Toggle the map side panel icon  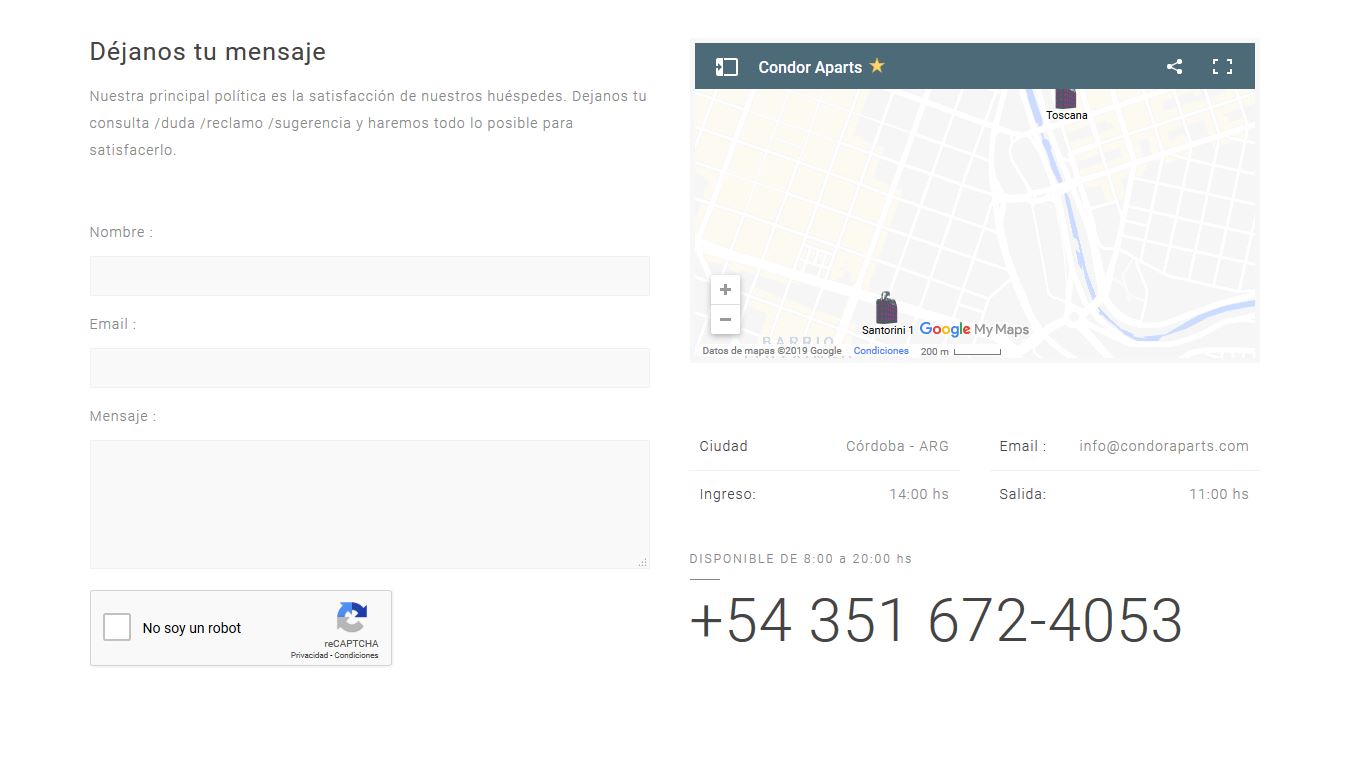727,67
